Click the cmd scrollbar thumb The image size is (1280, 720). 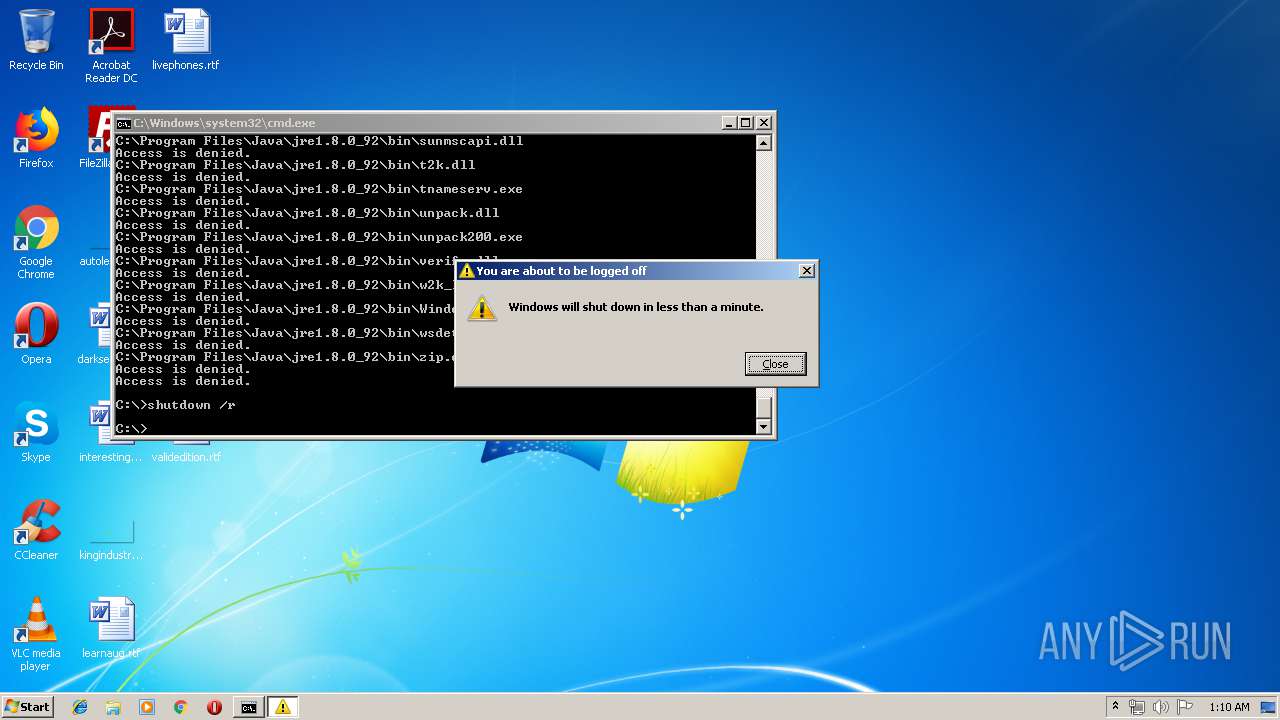point(764,407)
